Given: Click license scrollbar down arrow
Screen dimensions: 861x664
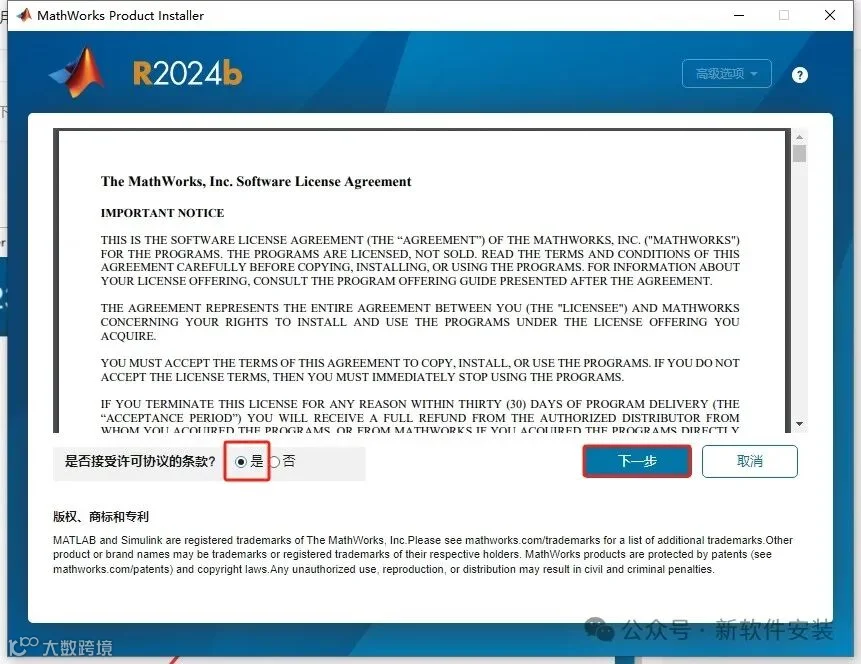Looking at the screenshot, I should point(800,423).
